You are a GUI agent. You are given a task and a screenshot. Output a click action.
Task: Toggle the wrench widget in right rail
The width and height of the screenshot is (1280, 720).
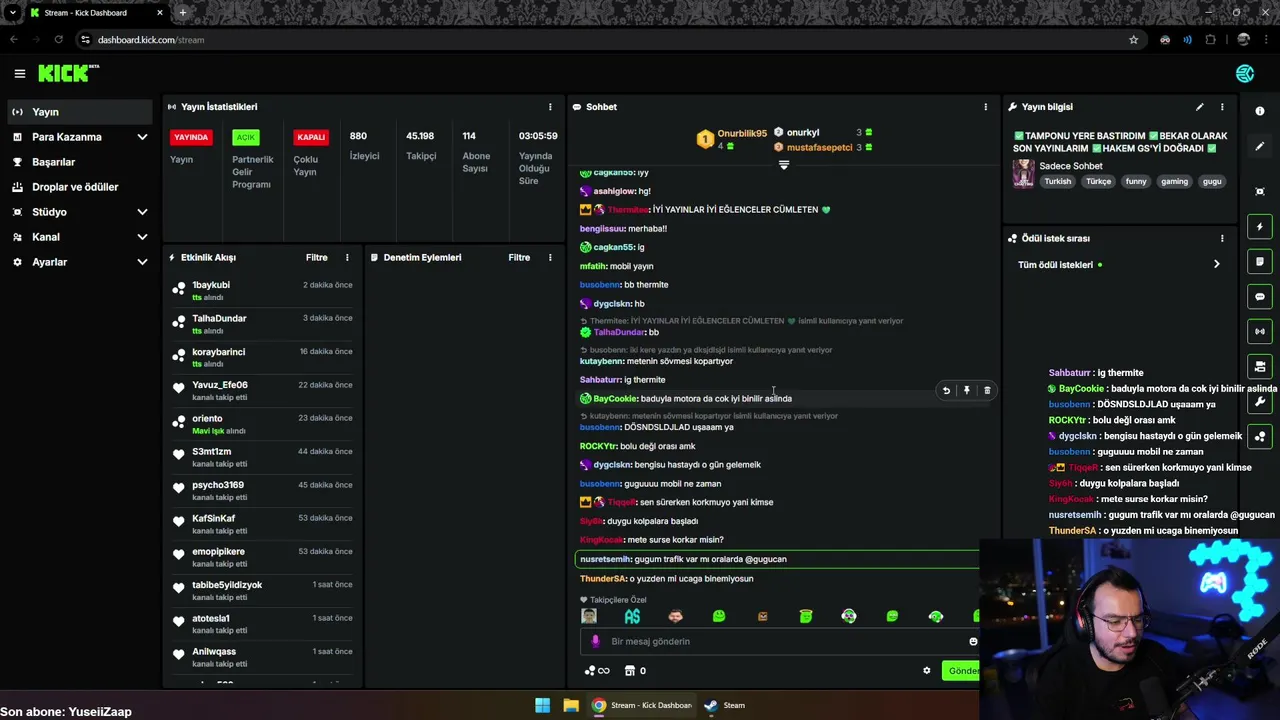pyautogui.click(x=1260, y=401)
